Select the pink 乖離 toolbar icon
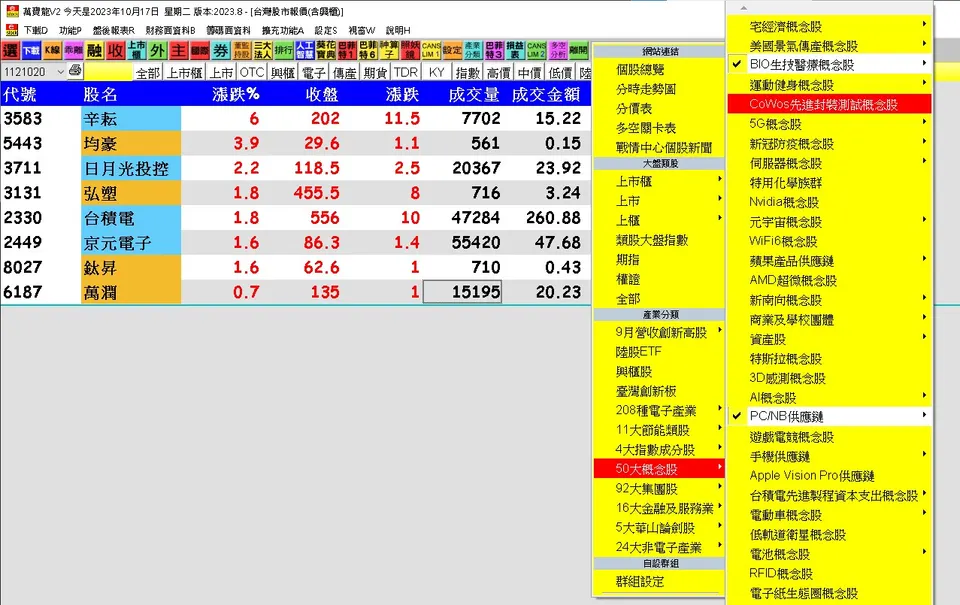Image resolution: width=960 pixels, height=605 pixels. point(73,50)
